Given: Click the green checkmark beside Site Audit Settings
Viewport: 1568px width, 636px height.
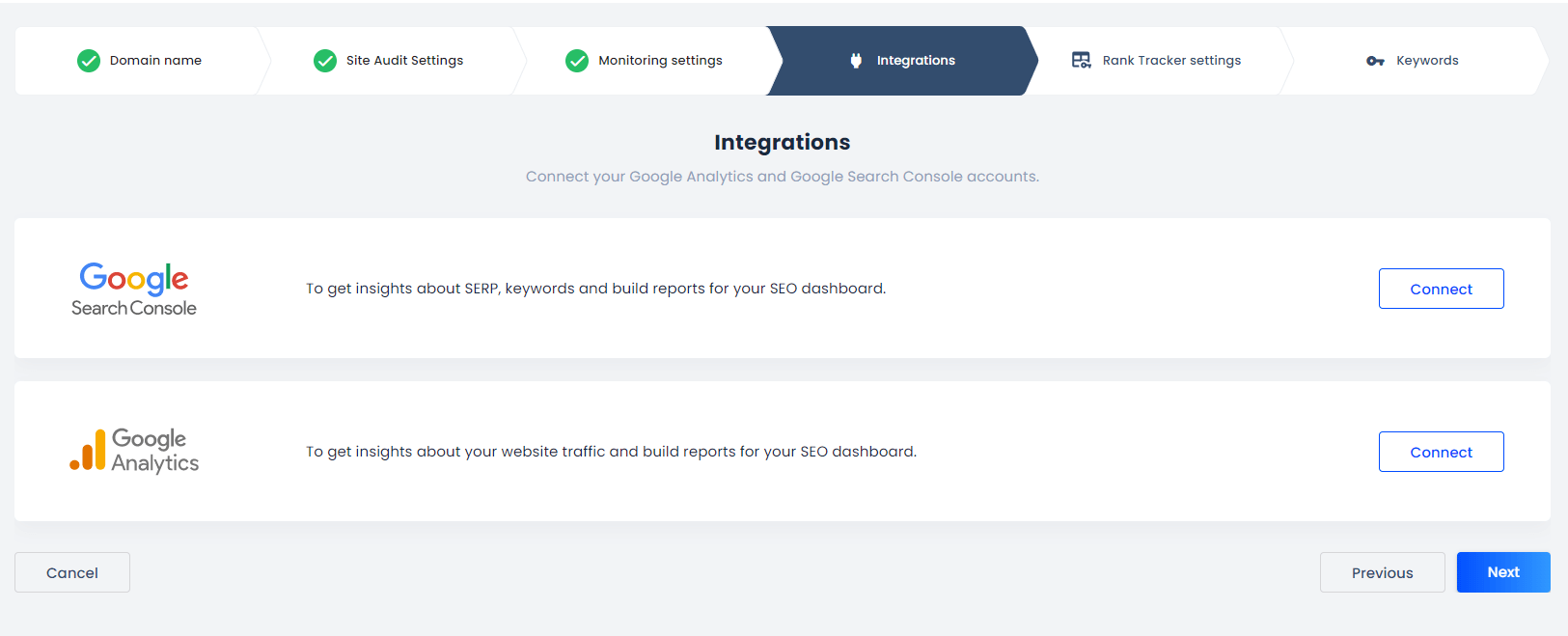Looking at the screenshot, I should pos(325,61).
